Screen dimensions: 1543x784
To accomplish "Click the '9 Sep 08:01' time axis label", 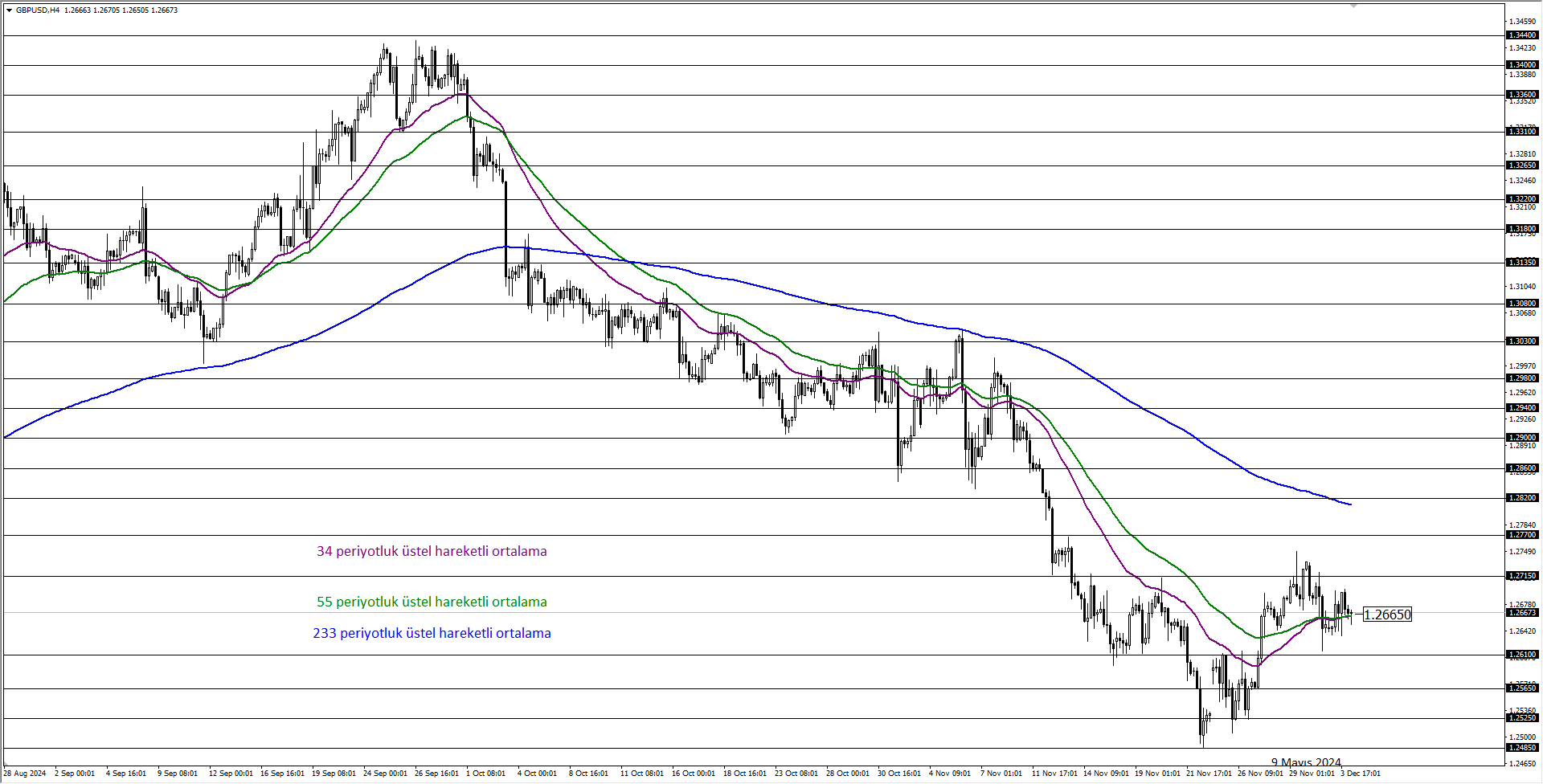I will coord(177,774).
